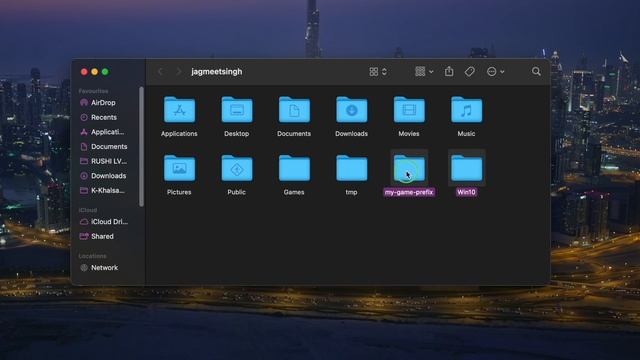The width and height of the screenshot is (640, 360).
Task: Select the Public folder icon
Action: pos(237,168)
